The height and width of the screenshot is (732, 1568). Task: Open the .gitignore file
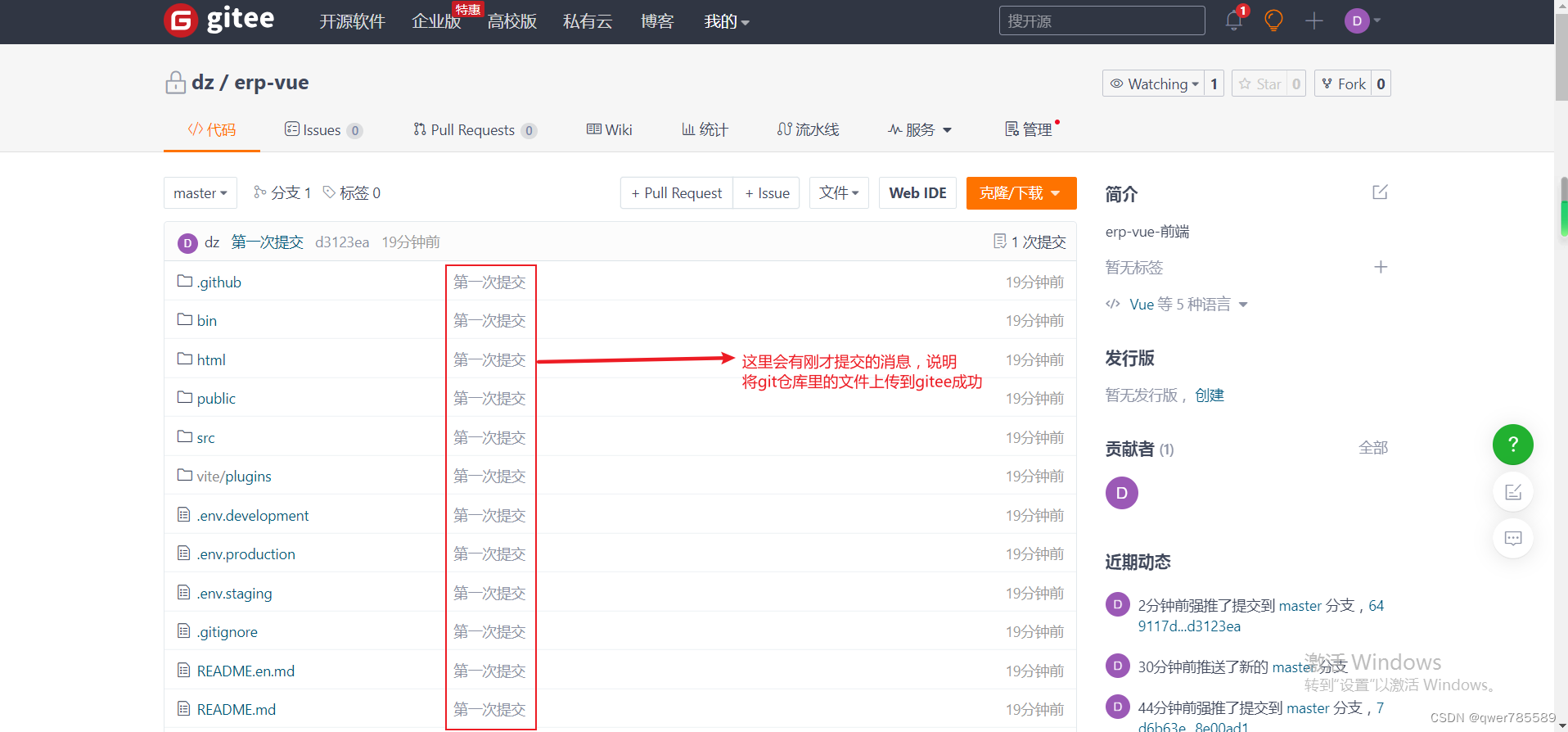(227, 632)
